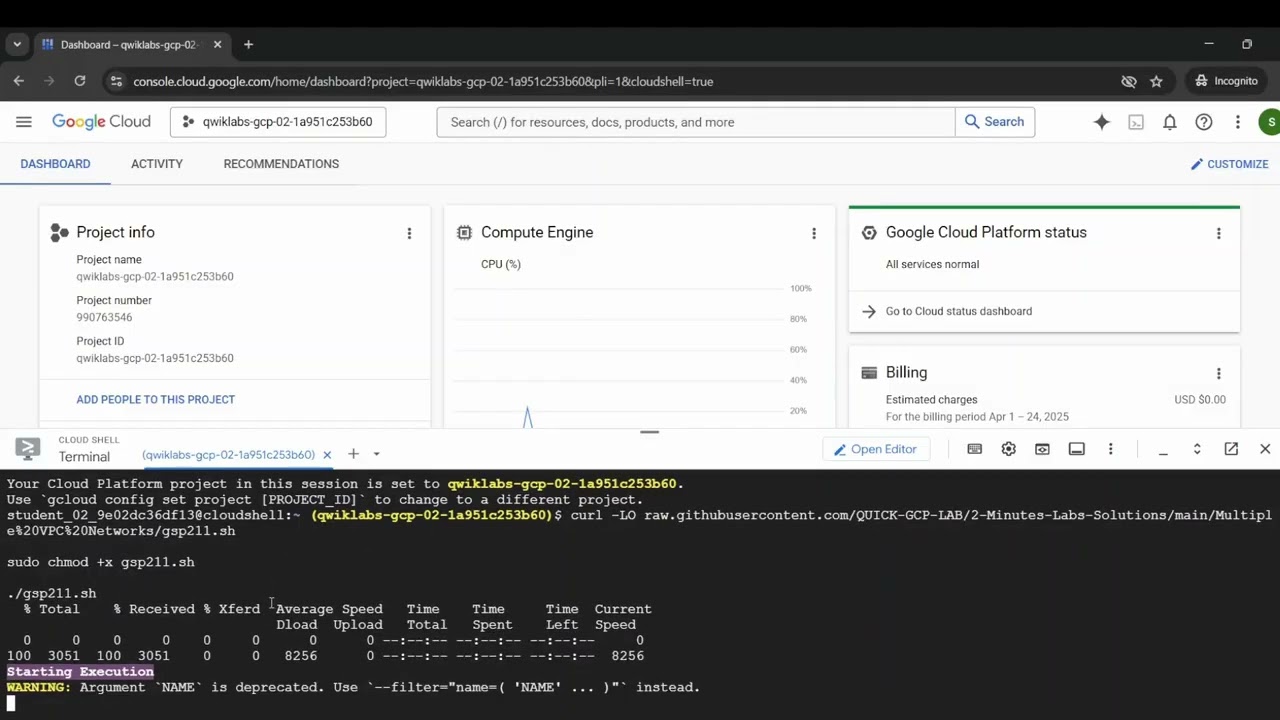Click the Google Cloud logo
Viewport: 1280px width, 720px height.
click(x=101, y=122)
